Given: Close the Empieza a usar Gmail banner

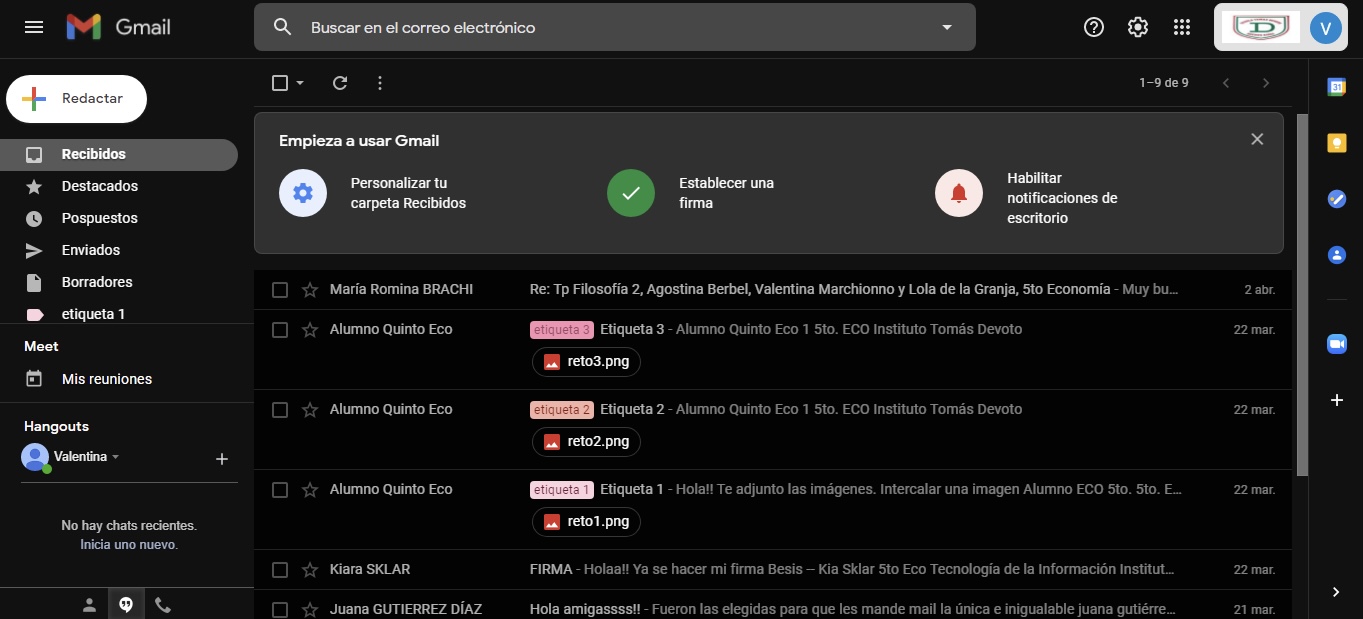Looking at the screenshot, I should click(1257, 139).
